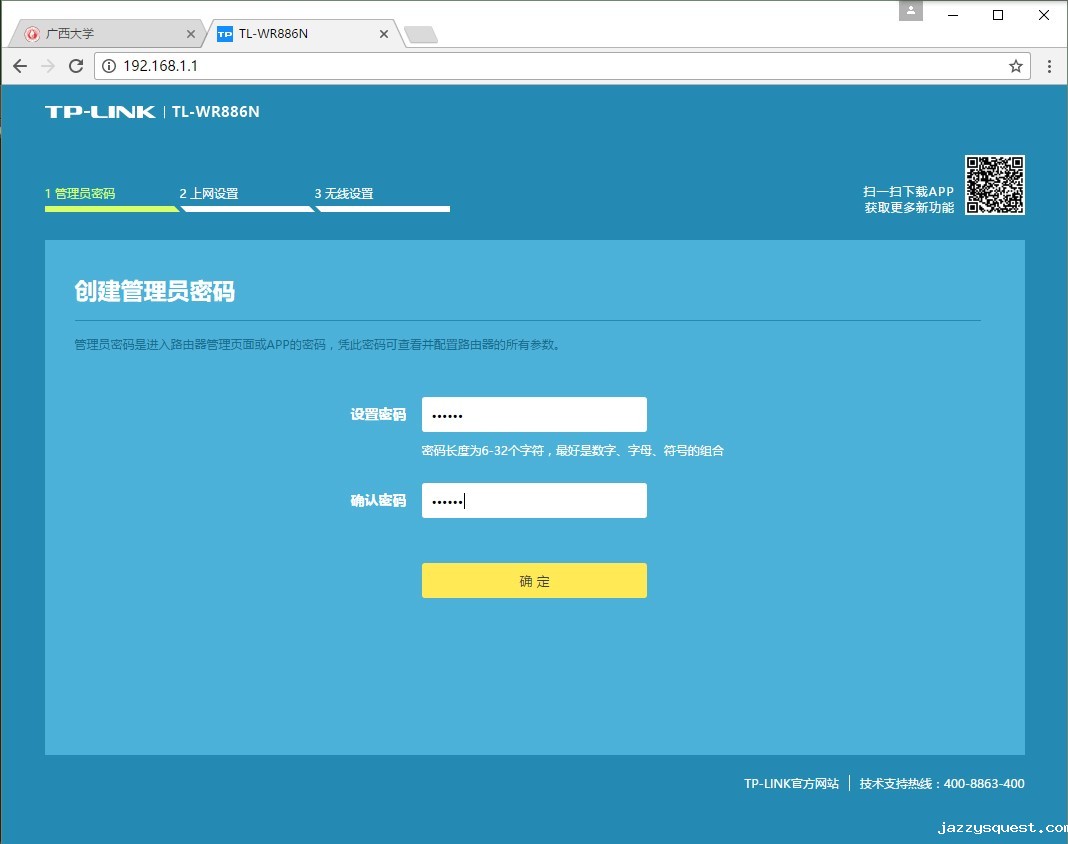Reload the router setup page

(76, 66)
